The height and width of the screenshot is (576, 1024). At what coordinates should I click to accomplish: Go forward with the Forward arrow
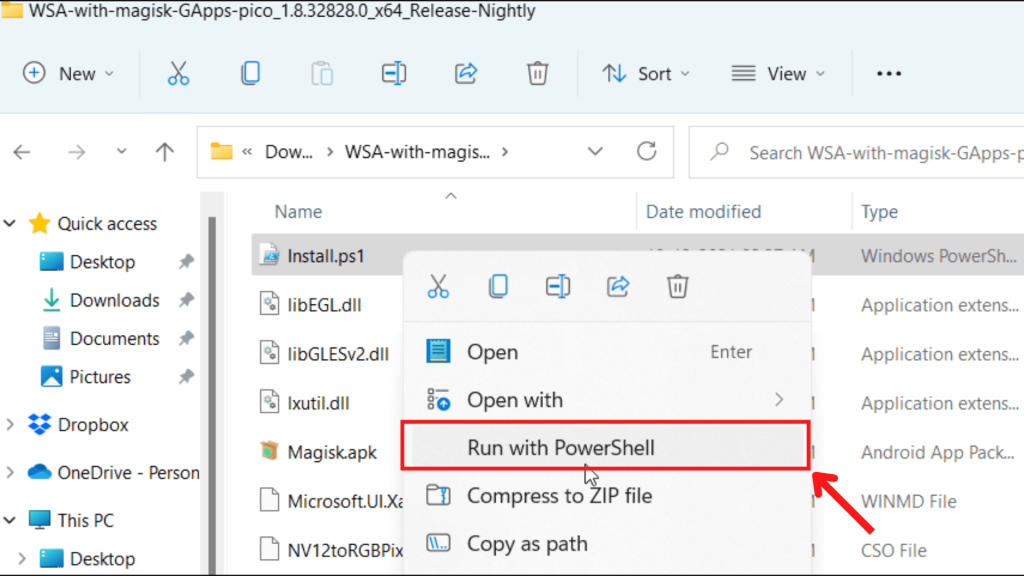tap(76, 152)
